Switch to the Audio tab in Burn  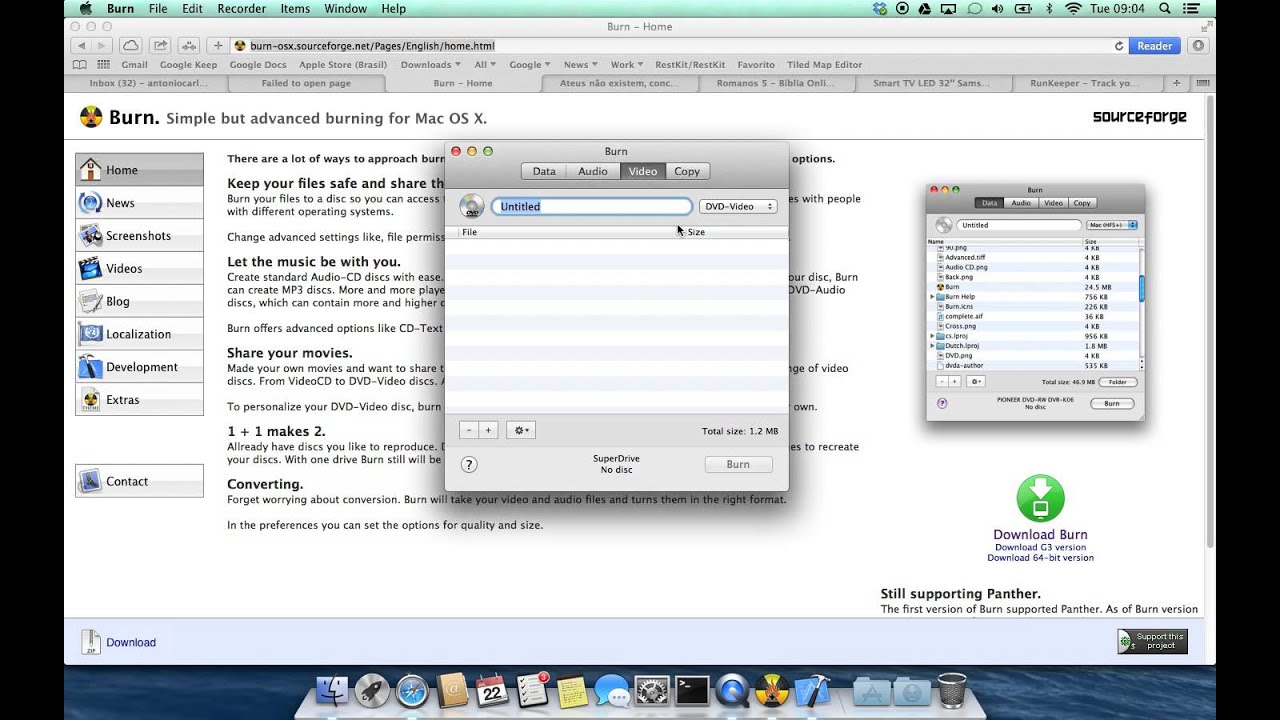click(593, 171)
